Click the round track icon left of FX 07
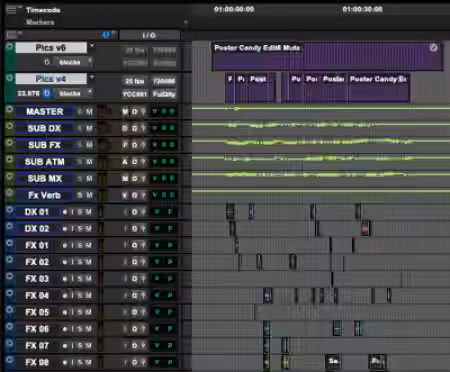The image size is (450, 372). (10, 343)
